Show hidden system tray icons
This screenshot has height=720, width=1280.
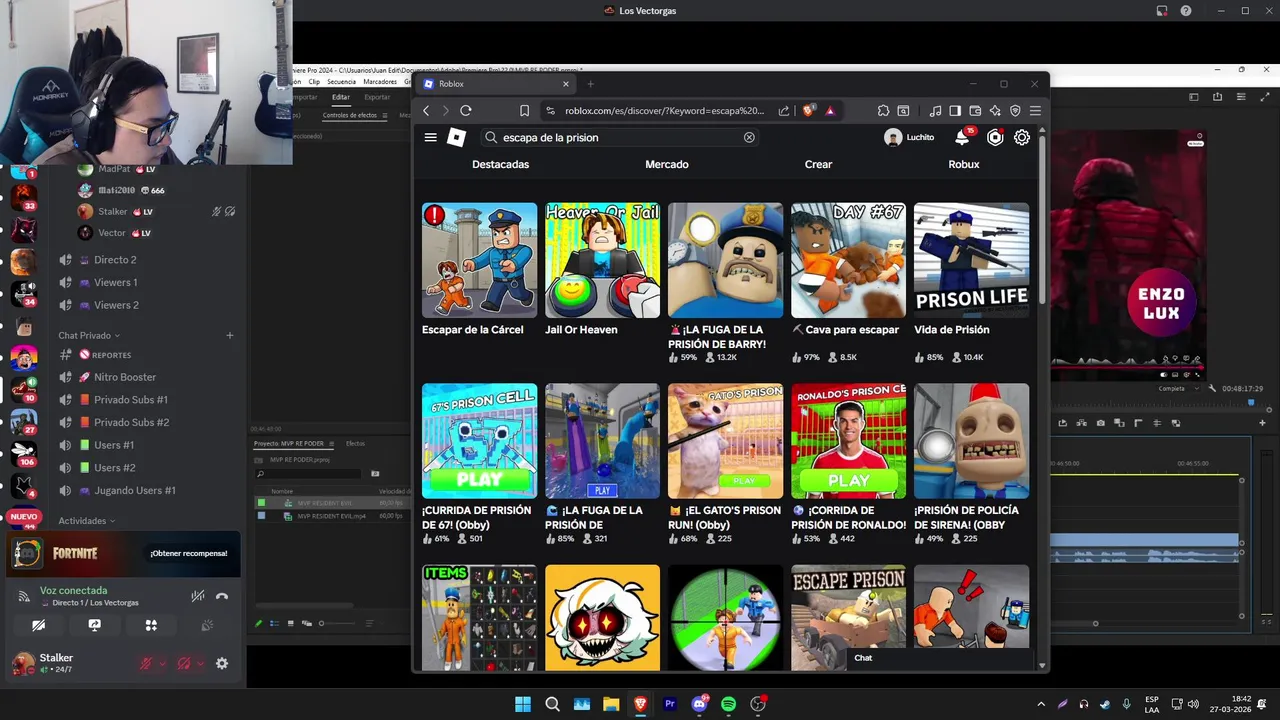[x=1041, y=704]
